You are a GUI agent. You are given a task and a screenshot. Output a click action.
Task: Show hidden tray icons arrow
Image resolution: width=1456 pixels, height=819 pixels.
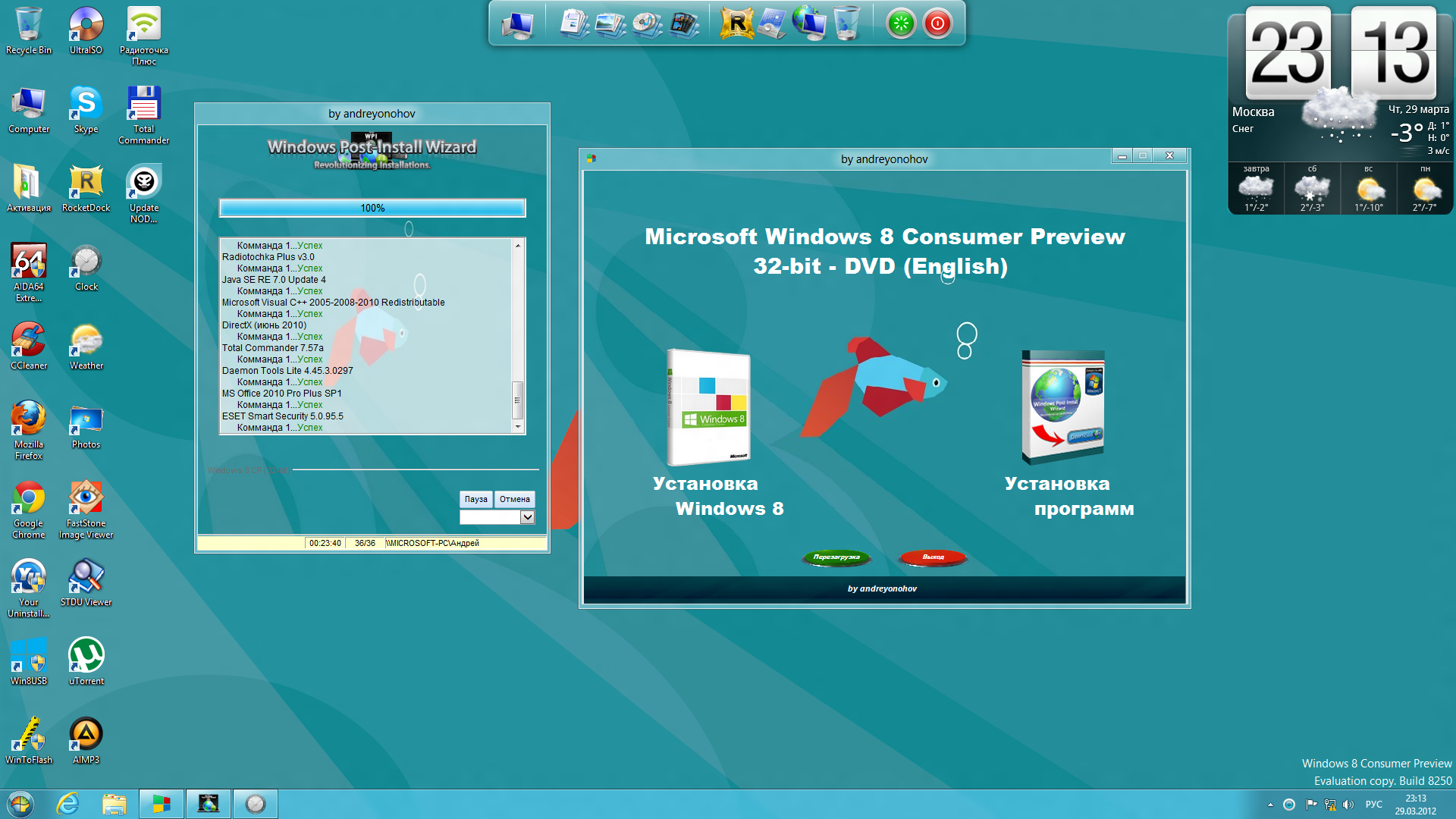(1270, 805)
